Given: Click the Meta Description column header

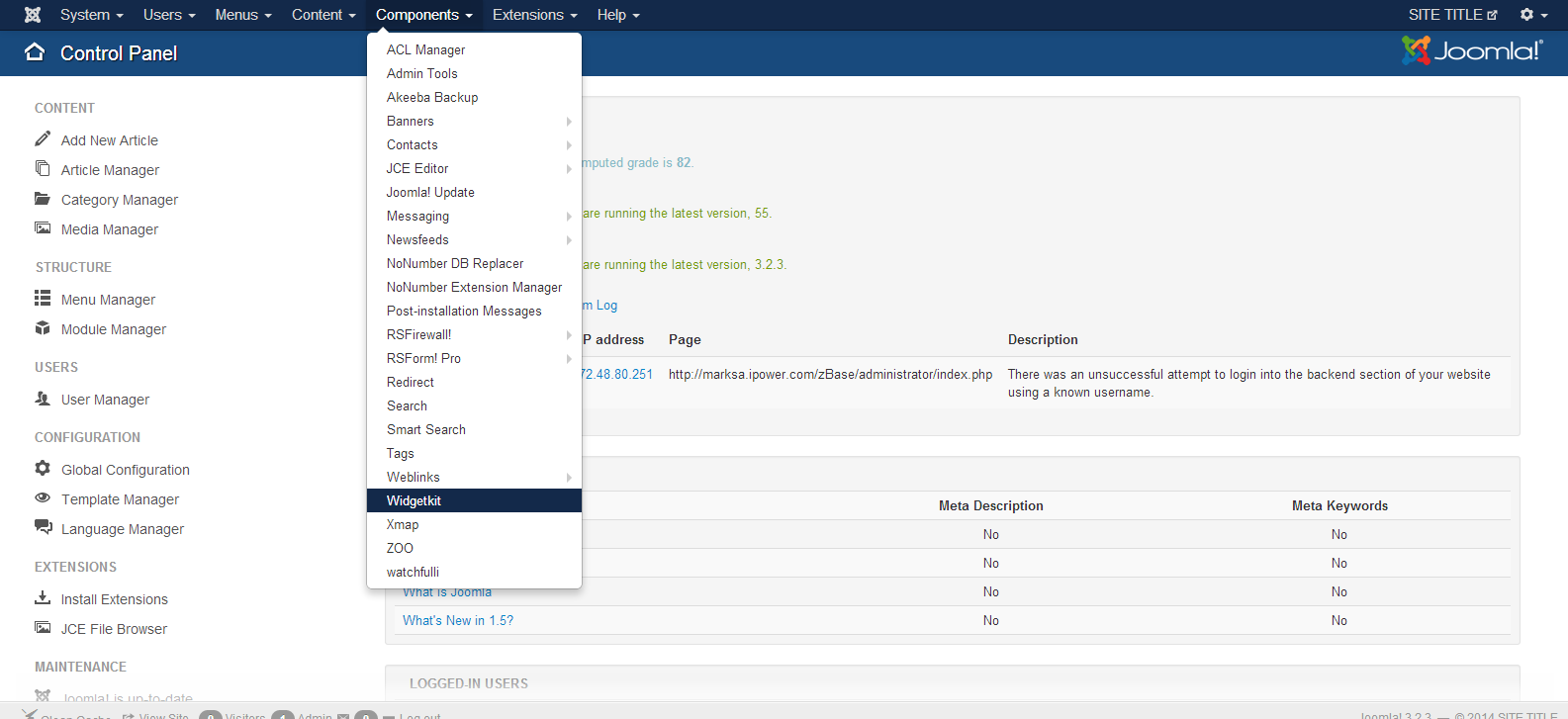Looking at the screenshot, I should 991,505.
